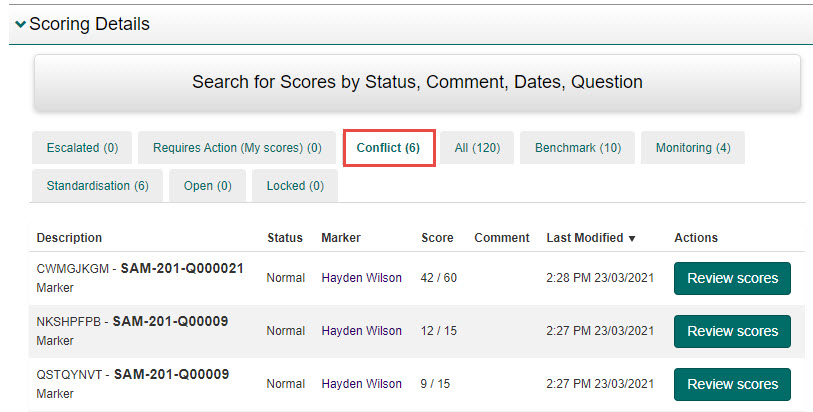Expand the Search for Scores panel
This screenshot has height=412, width=813.
(417, 82)
